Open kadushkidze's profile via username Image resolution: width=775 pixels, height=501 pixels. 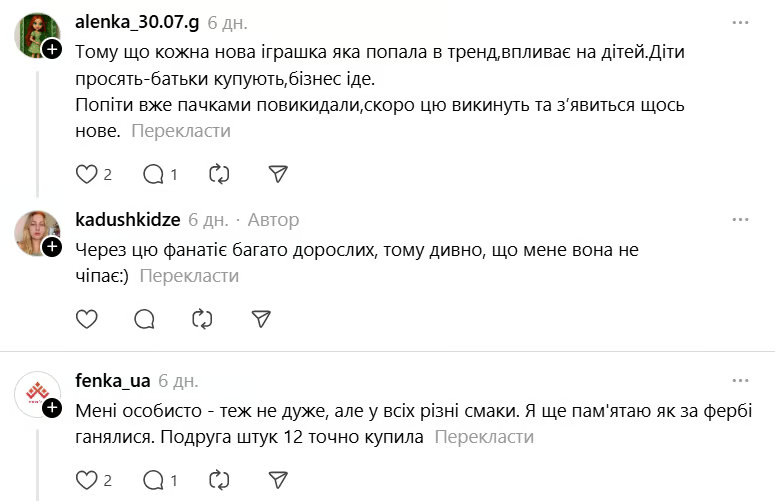pos(128,219)
